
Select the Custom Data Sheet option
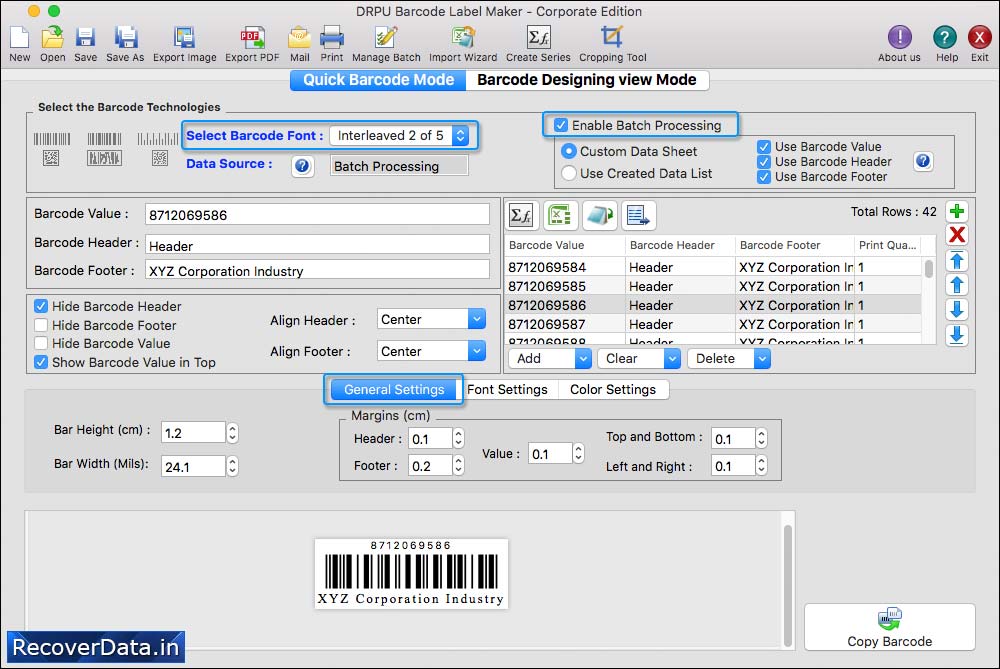coord(568,151)
